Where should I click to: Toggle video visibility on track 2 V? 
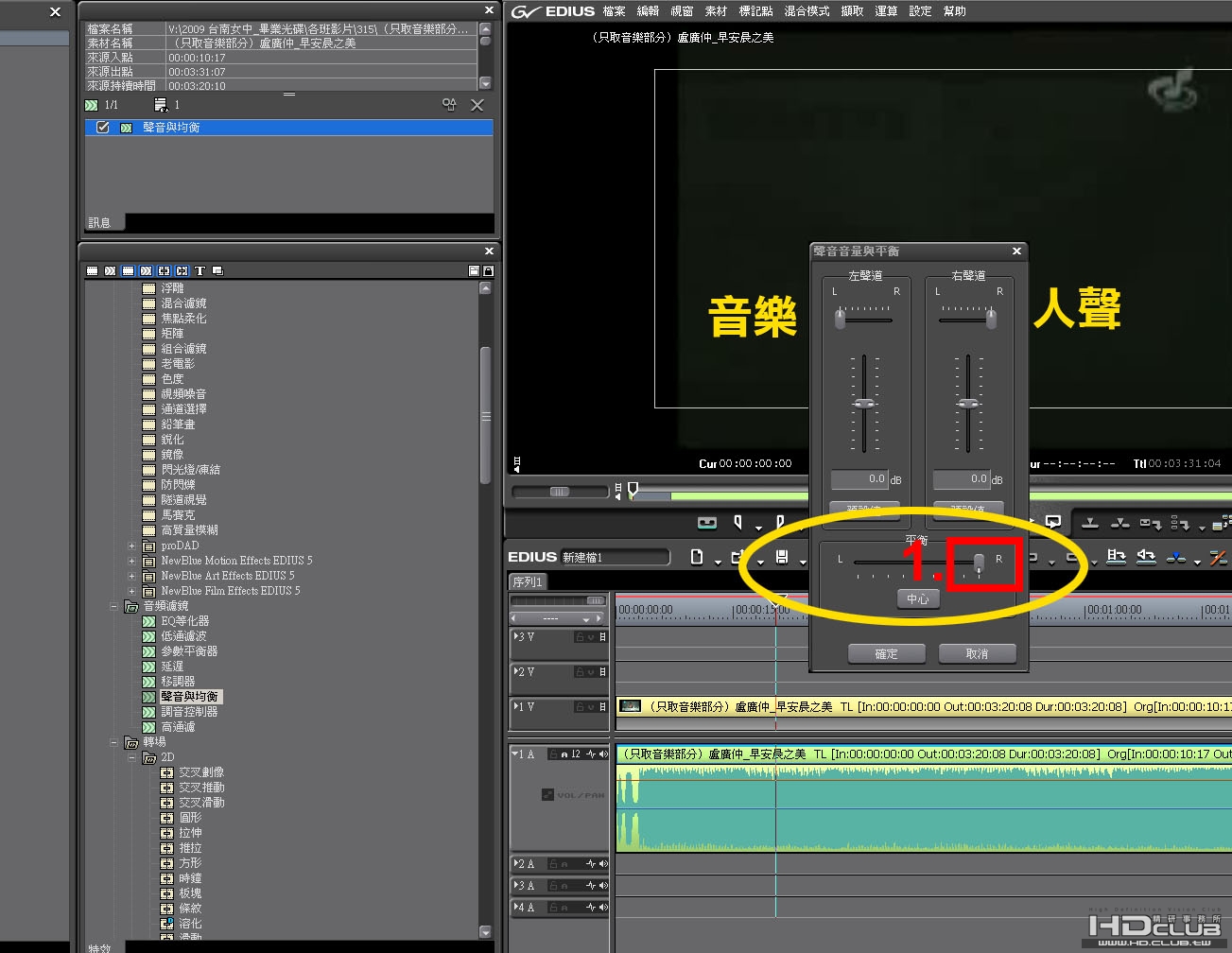click(x=602, y=672)
